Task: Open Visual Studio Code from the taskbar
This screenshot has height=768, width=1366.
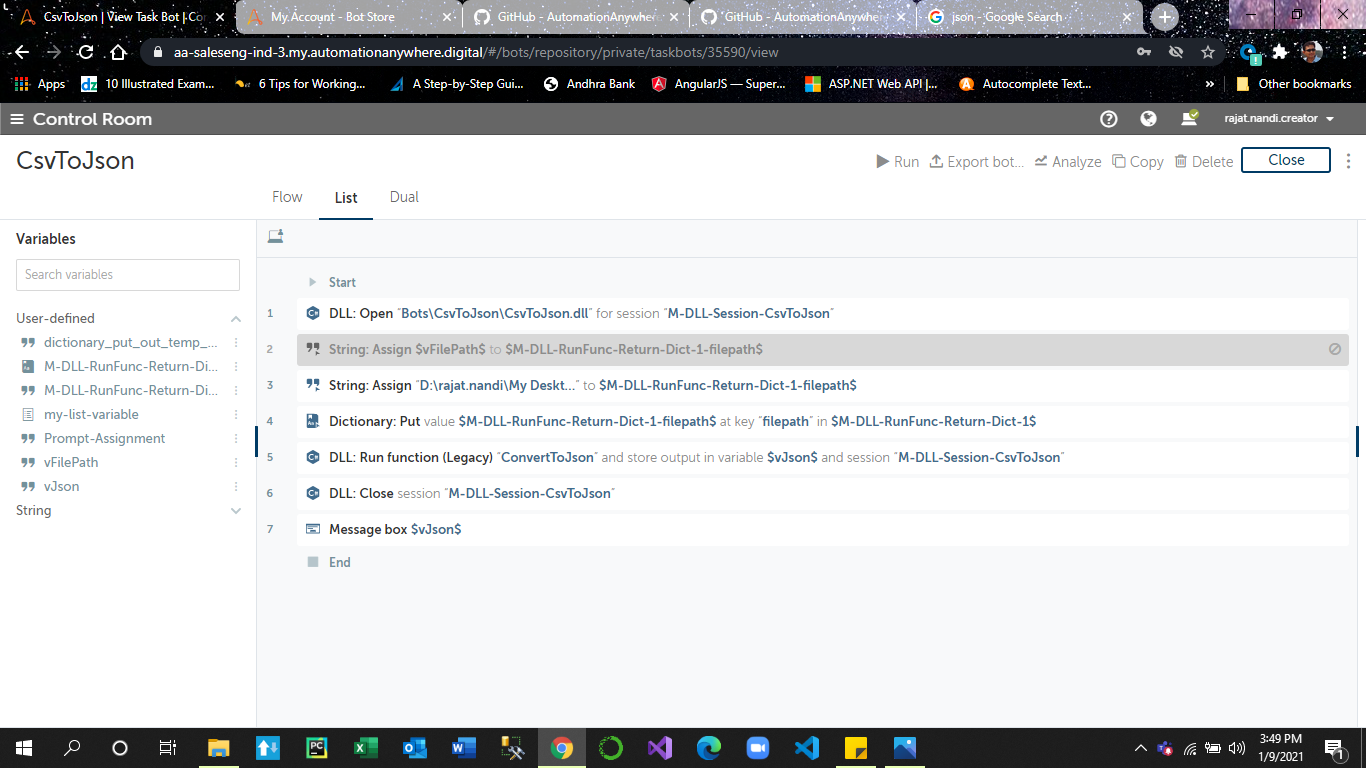Action: [806, 748]
